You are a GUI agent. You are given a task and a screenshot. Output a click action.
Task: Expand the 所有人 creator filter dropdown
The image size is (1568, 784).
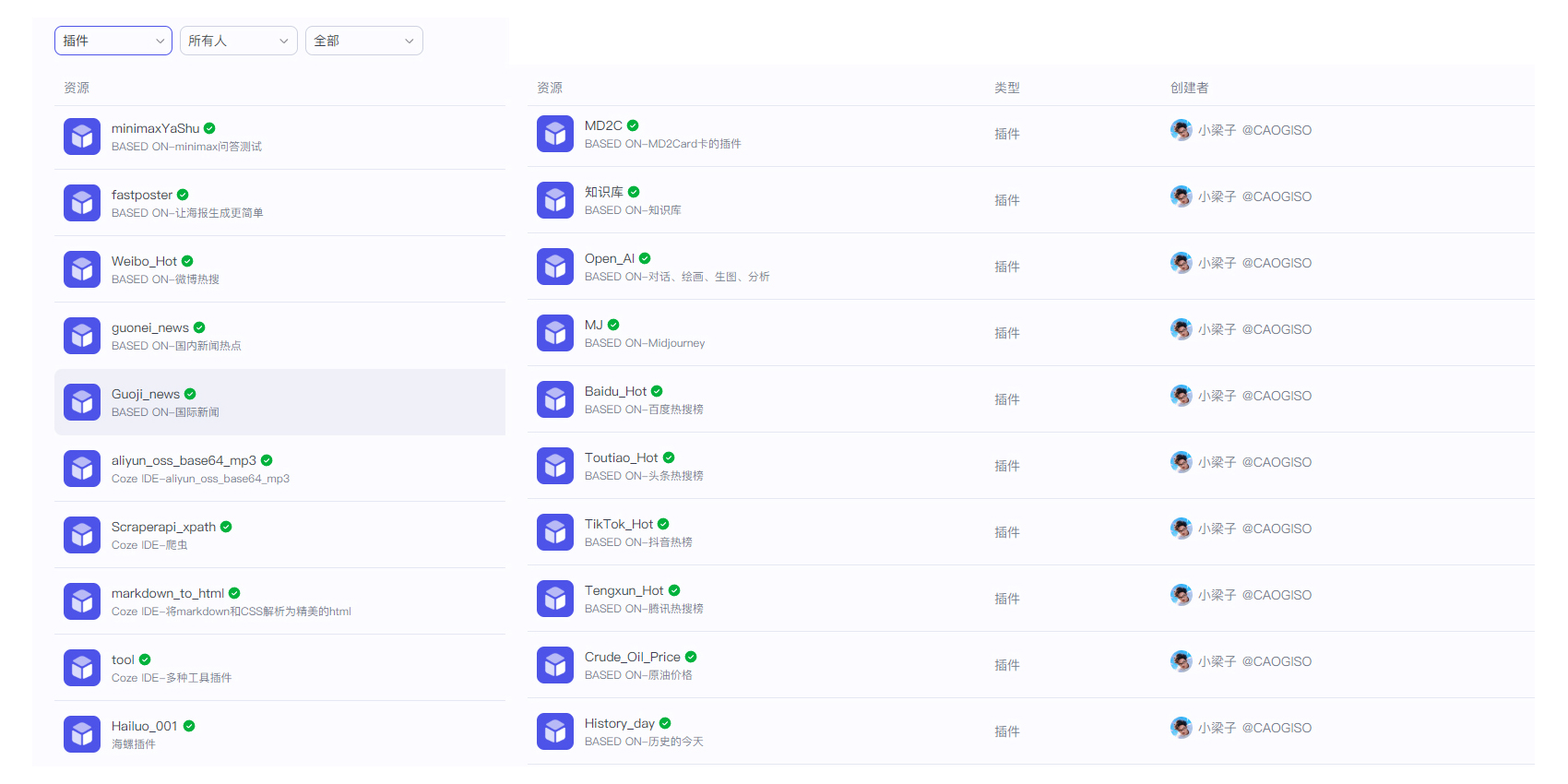(x=238, y=41)
